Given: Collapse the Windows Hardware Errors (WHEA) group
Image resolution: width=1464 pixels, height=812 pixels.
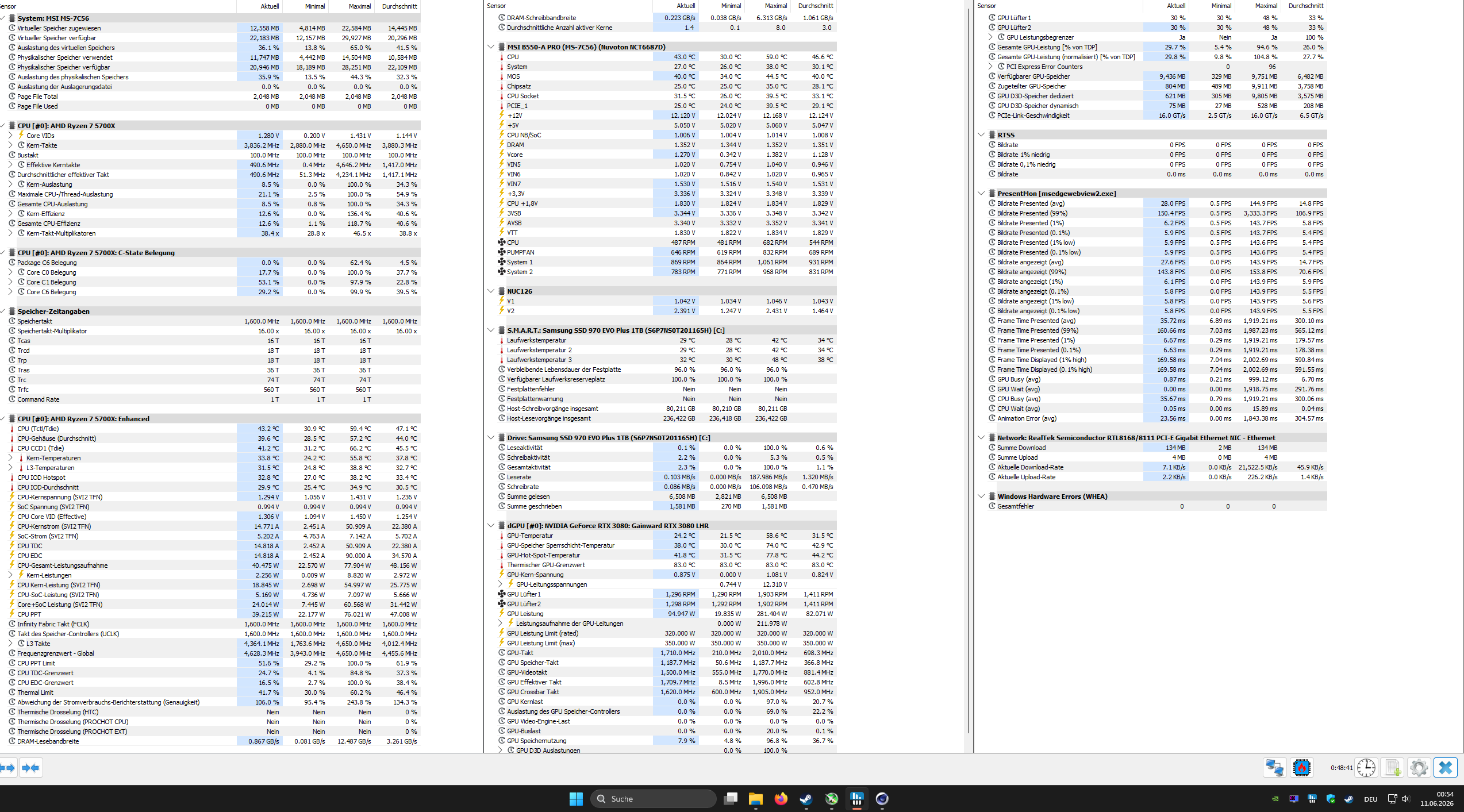Looking at the screenshot, I should [x=981, y=497].
